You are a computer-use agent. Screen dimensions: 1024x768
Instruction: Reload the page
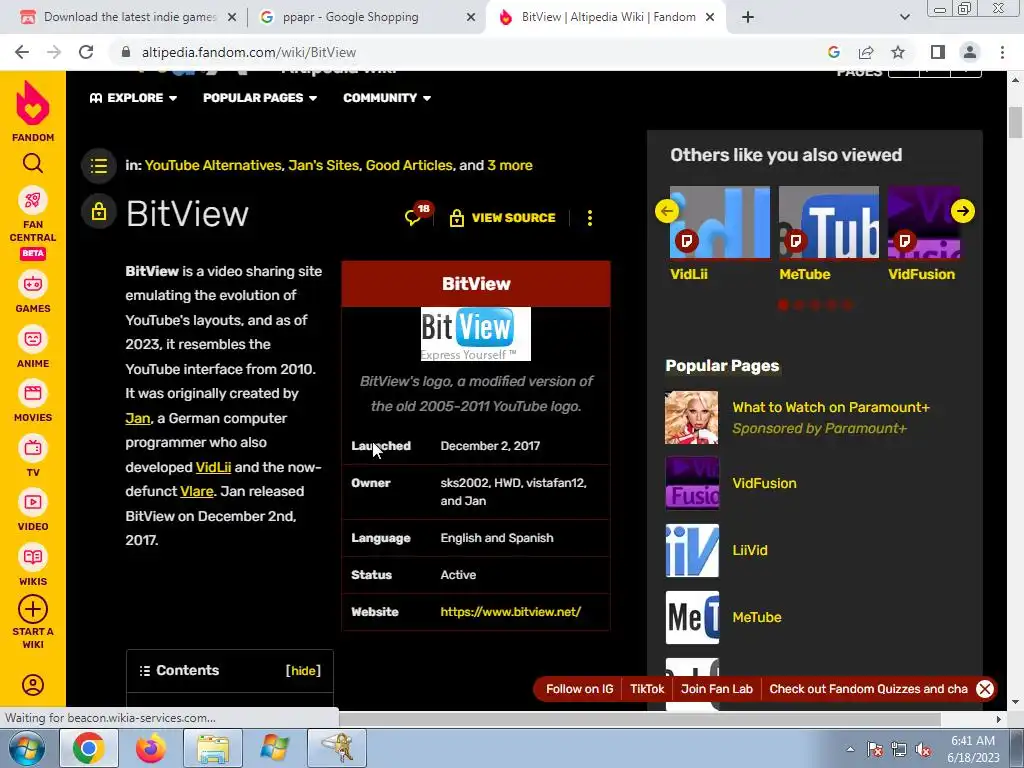coord(86,52)
